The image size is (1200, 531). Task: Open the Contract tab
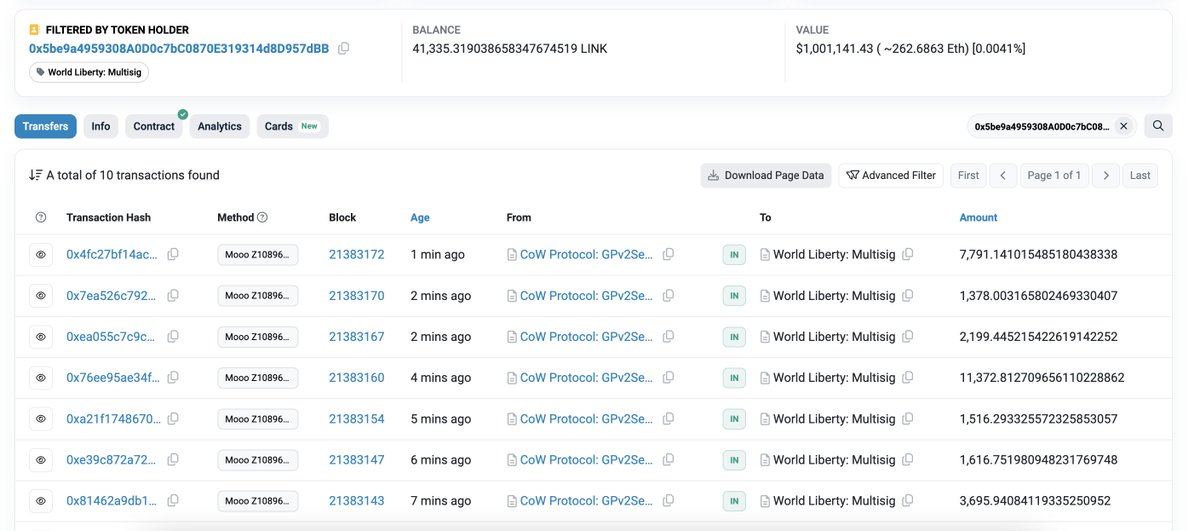click(154, 126)
